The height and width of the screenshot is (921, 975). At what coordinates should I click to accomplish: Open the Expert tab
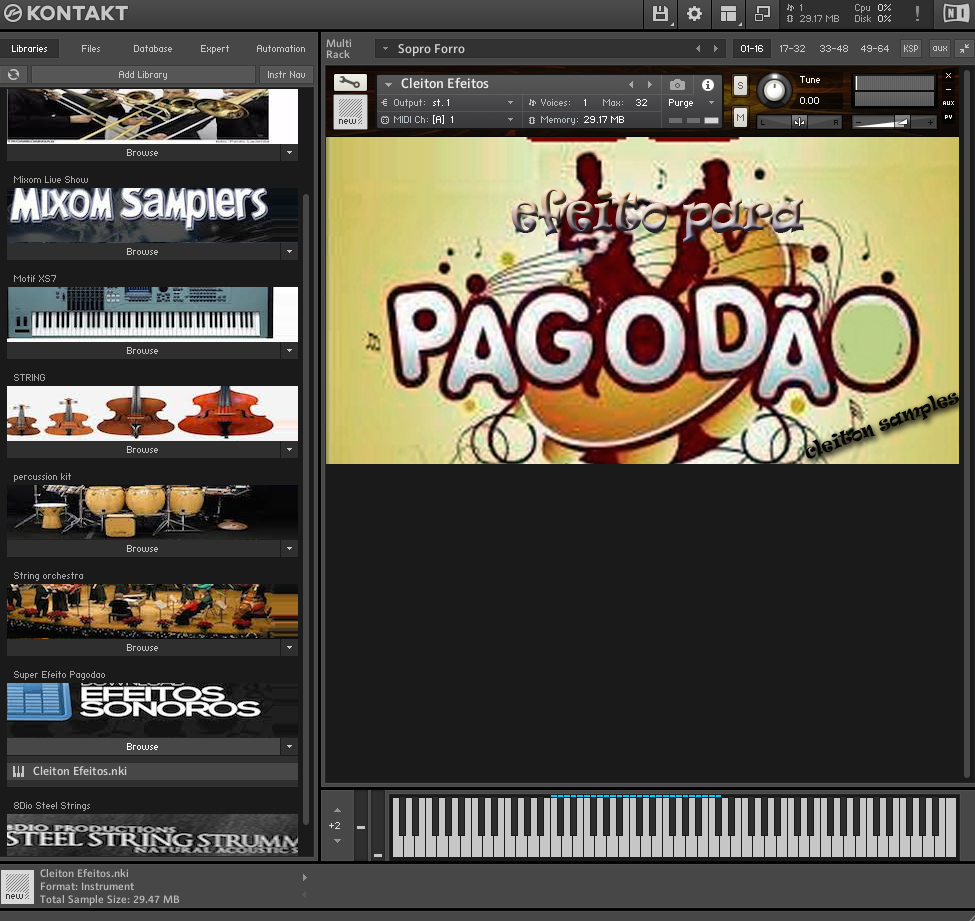point(215,49)
